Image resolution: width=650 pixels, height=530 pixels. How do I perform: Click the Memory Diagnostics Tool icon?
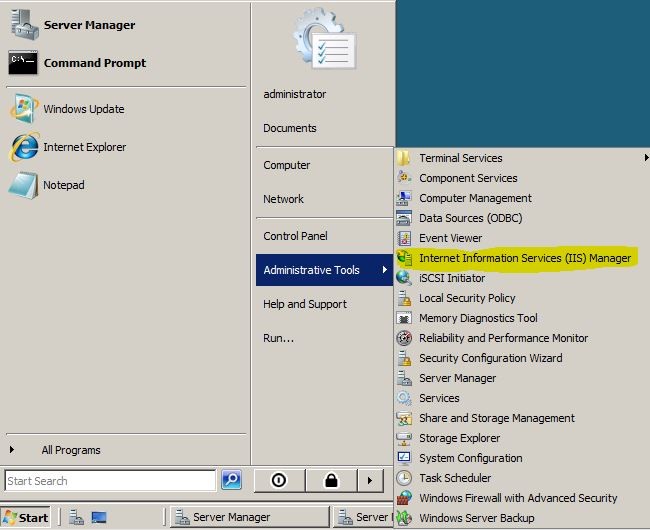(404, 318)
